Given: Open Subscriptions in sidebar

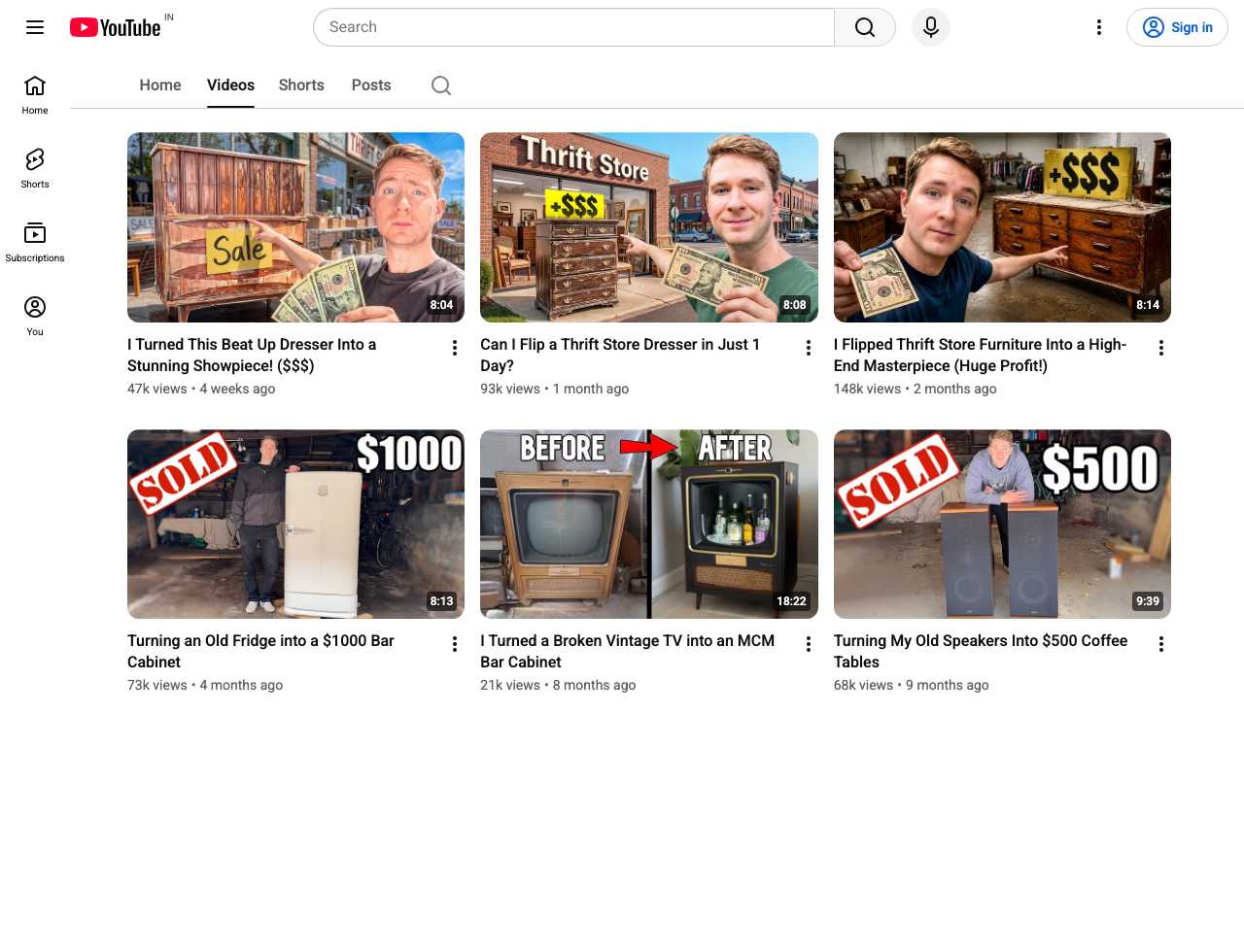Looking at the screenshot, I should click(35, 243).
